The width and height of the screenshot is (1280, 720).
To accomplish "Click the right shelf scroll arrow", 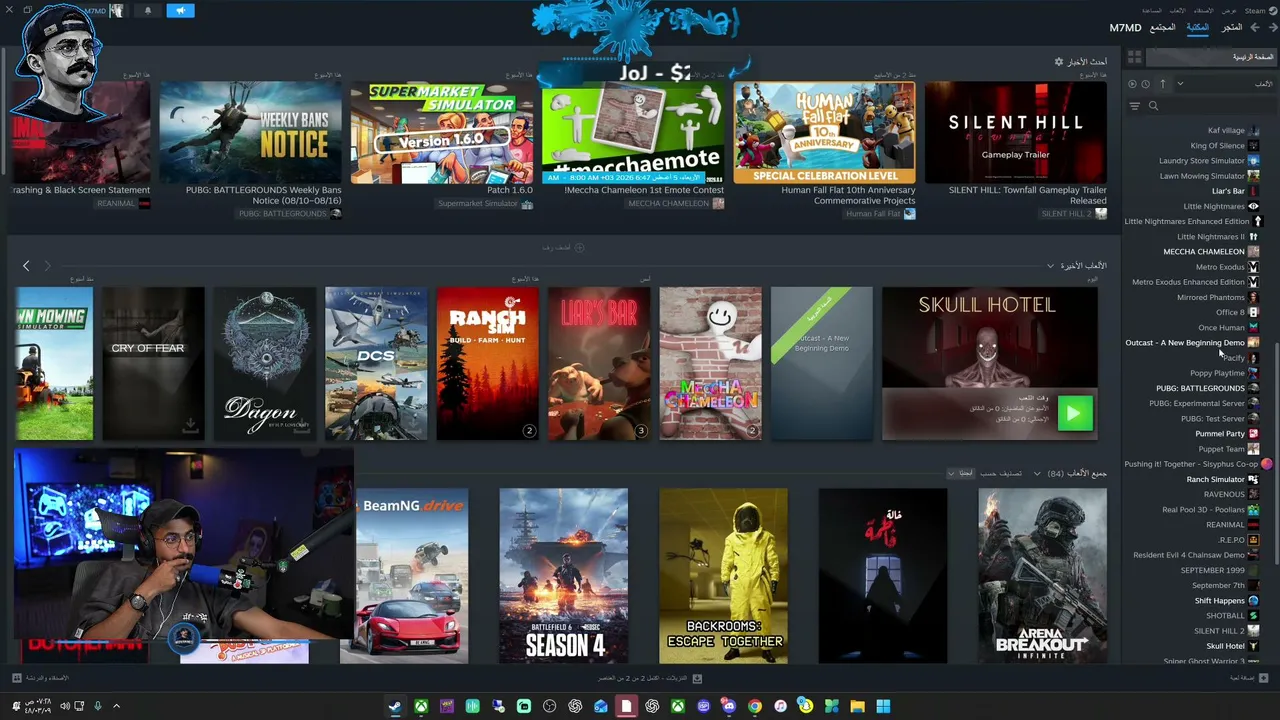I will pos(46,266).
